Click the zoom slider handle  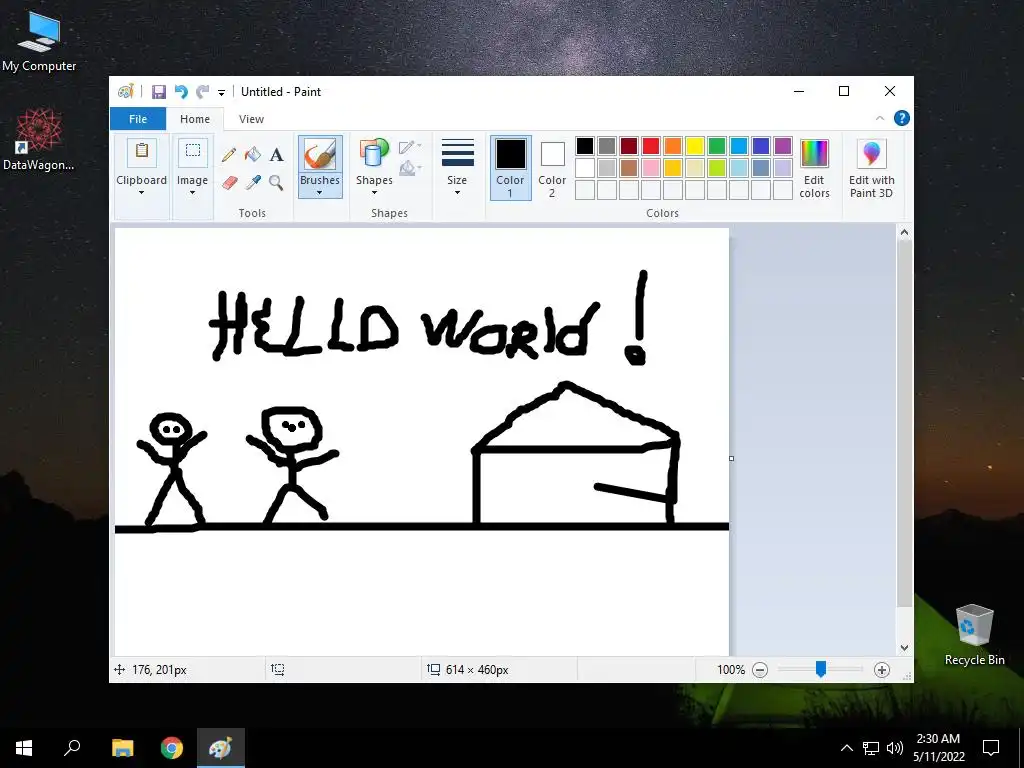tap(821, 669)
